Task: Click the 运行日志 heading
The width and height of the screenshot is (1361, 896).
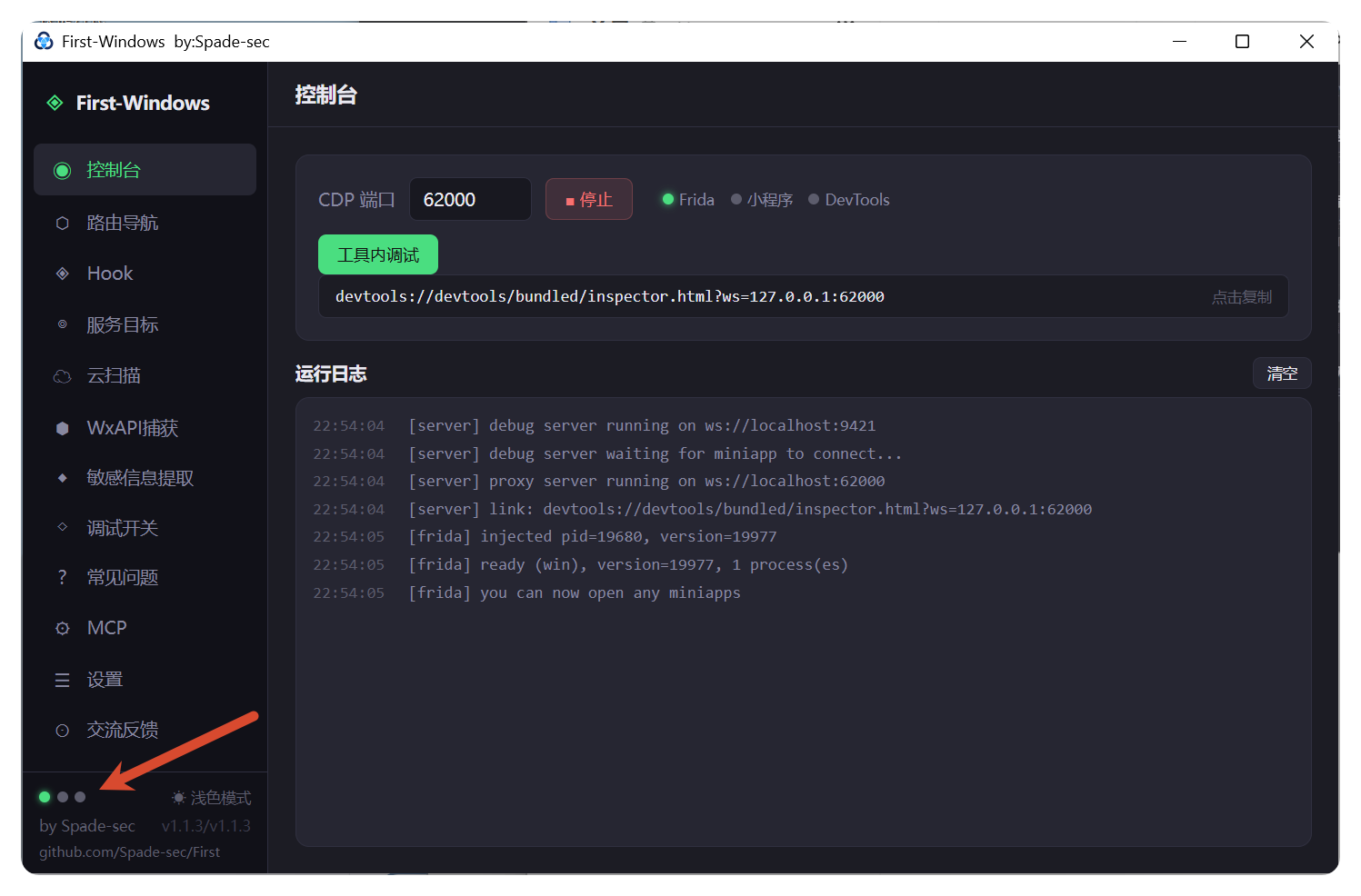Action: (331, 373)
